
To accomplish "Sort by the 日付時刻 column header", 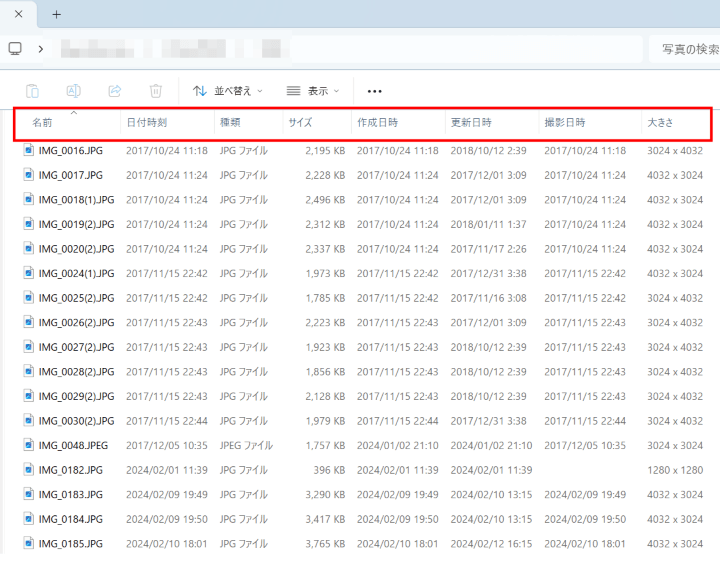I will (146, 123).
